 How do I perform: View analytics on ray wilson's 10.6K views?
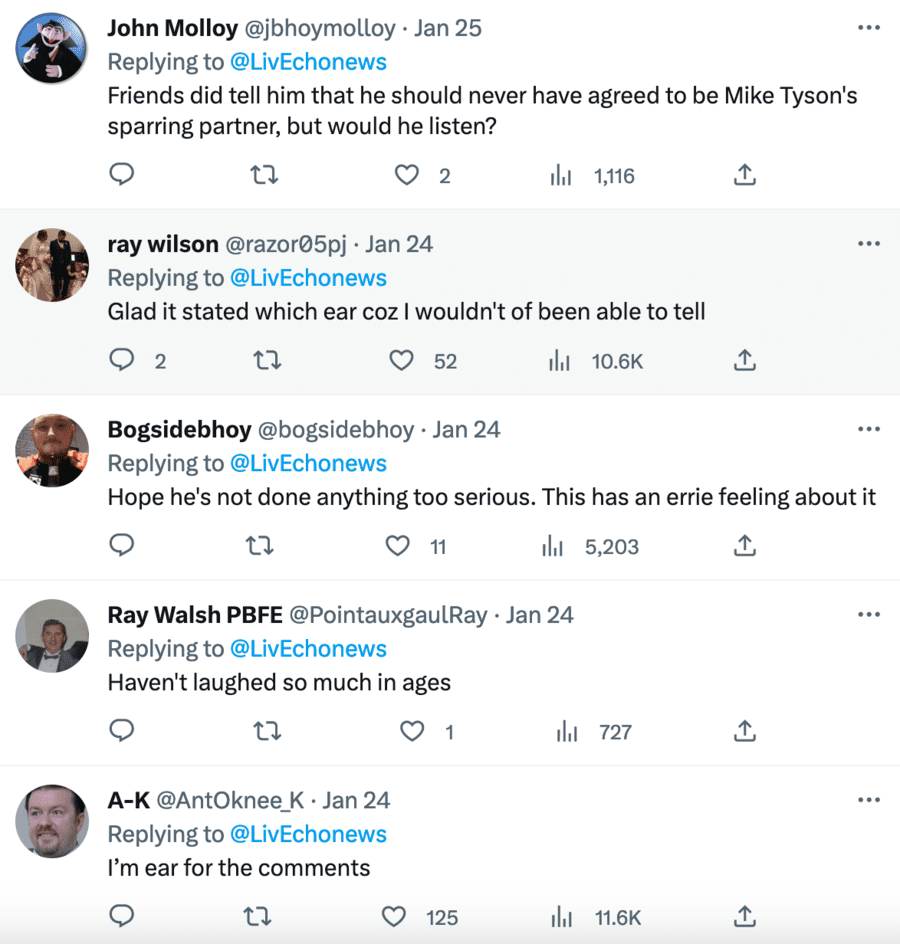click(x=560, y=361)
